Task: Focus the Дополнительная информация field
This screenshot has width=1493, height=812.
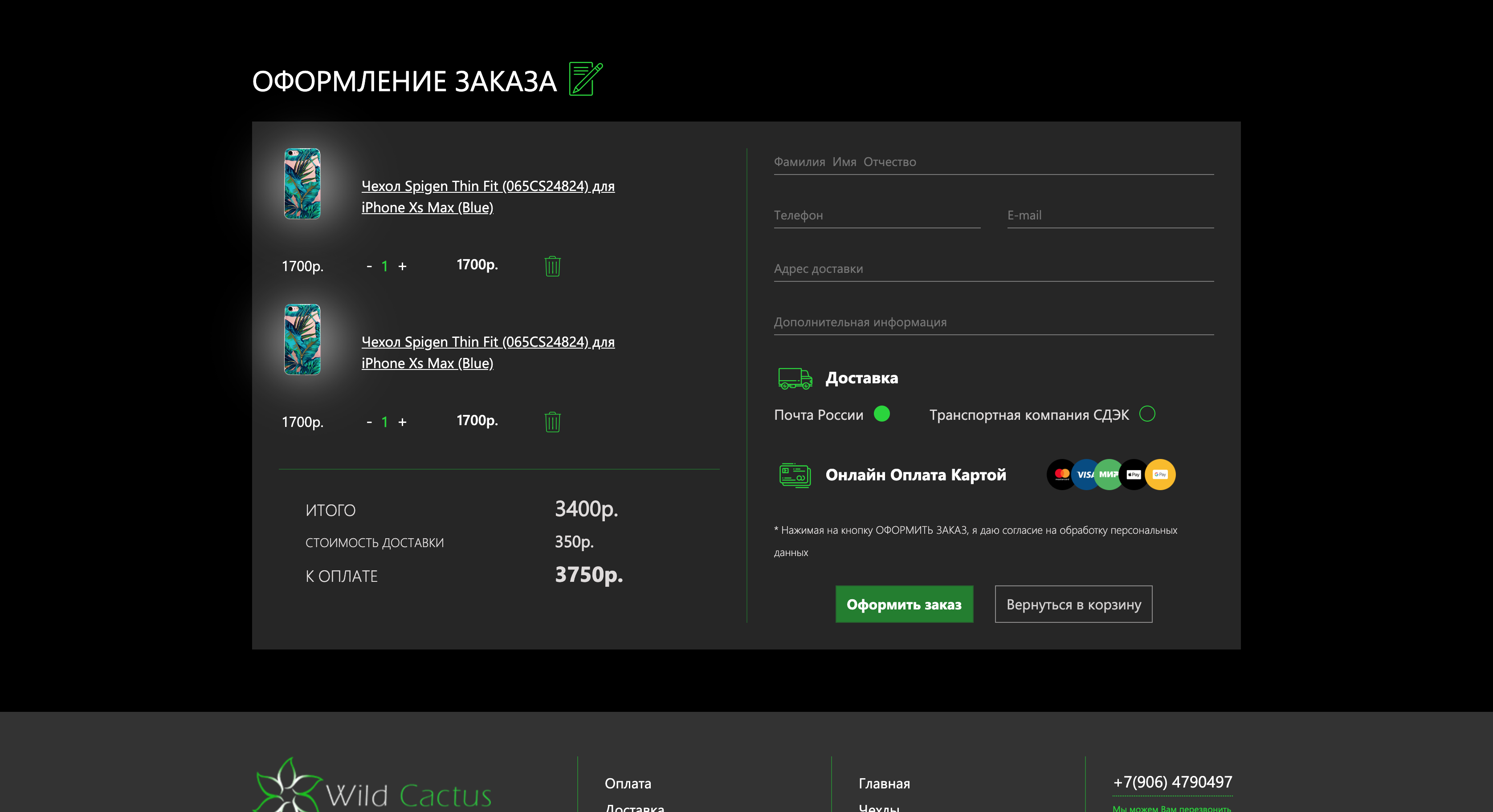Action: (x=993, y=322)
